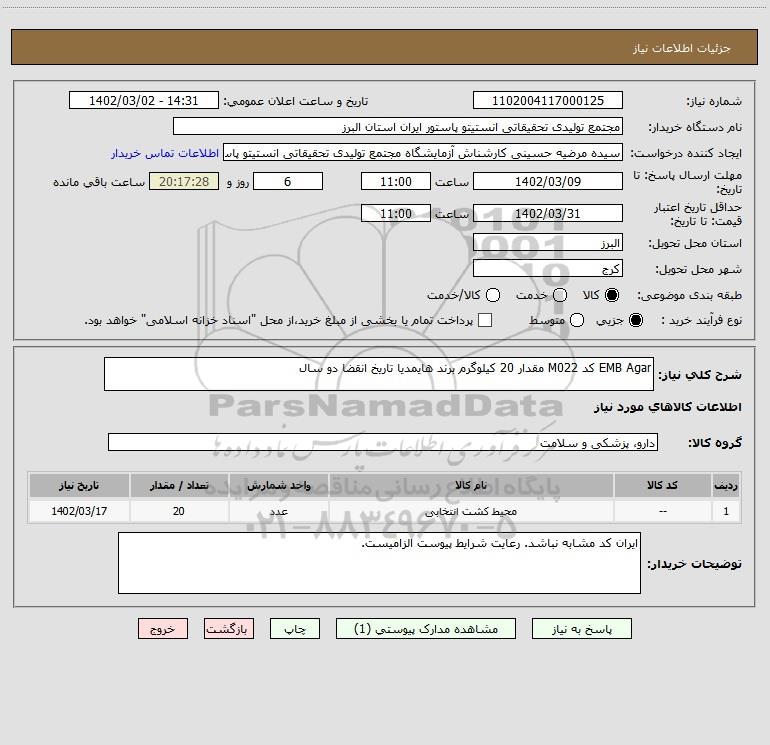Select the خدمت radio button
The height and width of the screenshot is (745, 770).
pos(560,295)
